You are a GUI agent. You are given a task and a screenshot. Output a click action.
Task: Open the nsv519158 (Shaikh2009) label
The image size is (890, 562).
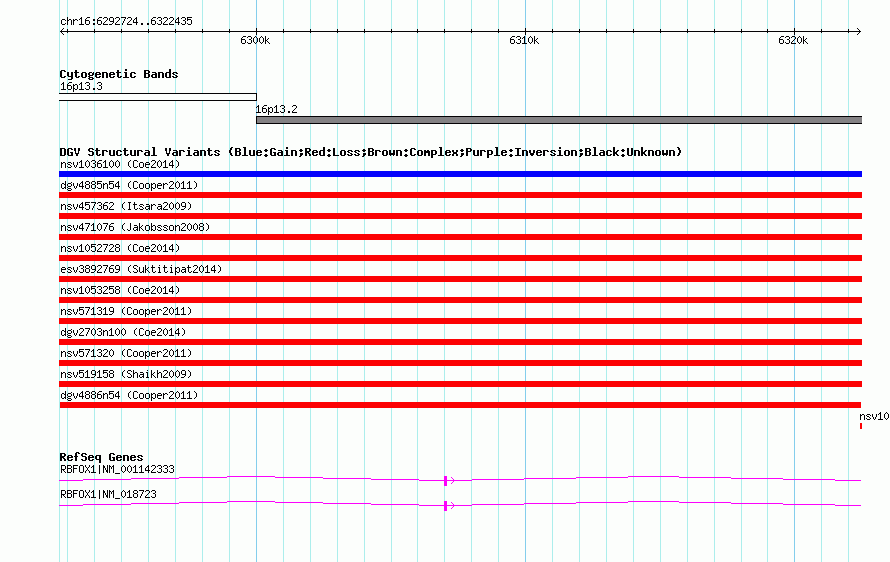[126, 375]
